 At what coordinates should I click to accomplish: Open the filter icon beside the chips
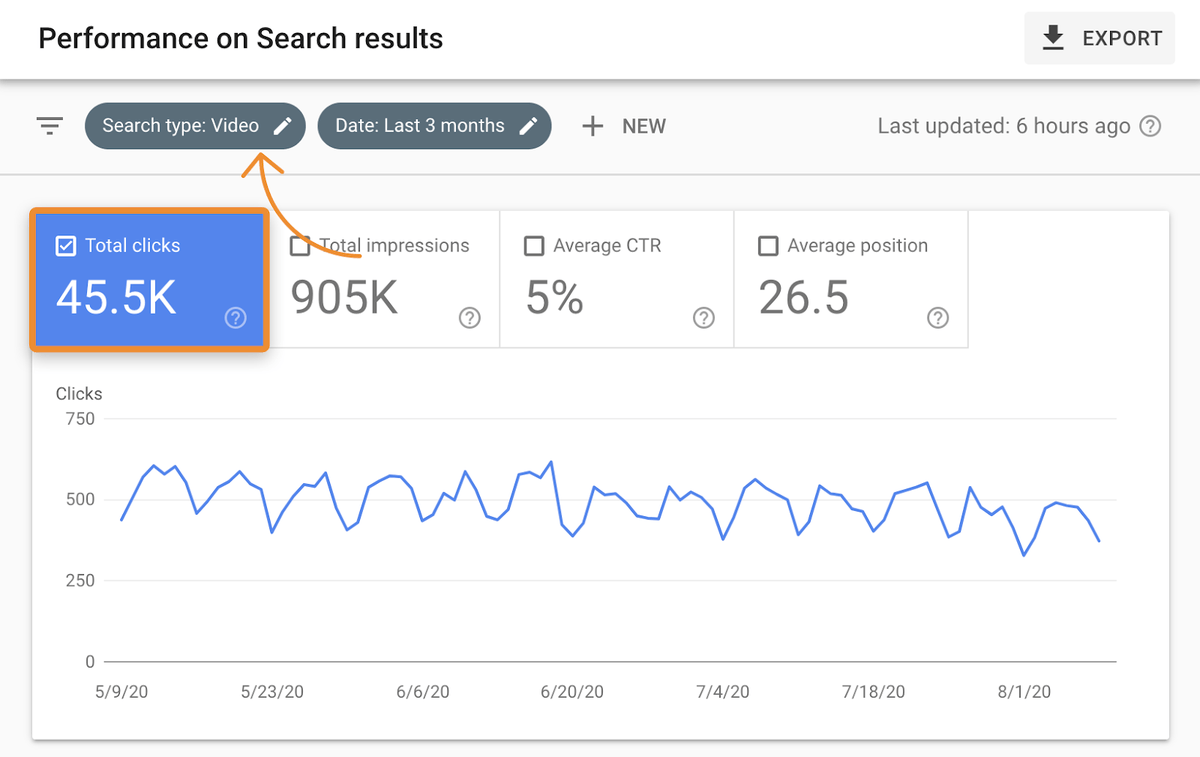click(49, 125)
